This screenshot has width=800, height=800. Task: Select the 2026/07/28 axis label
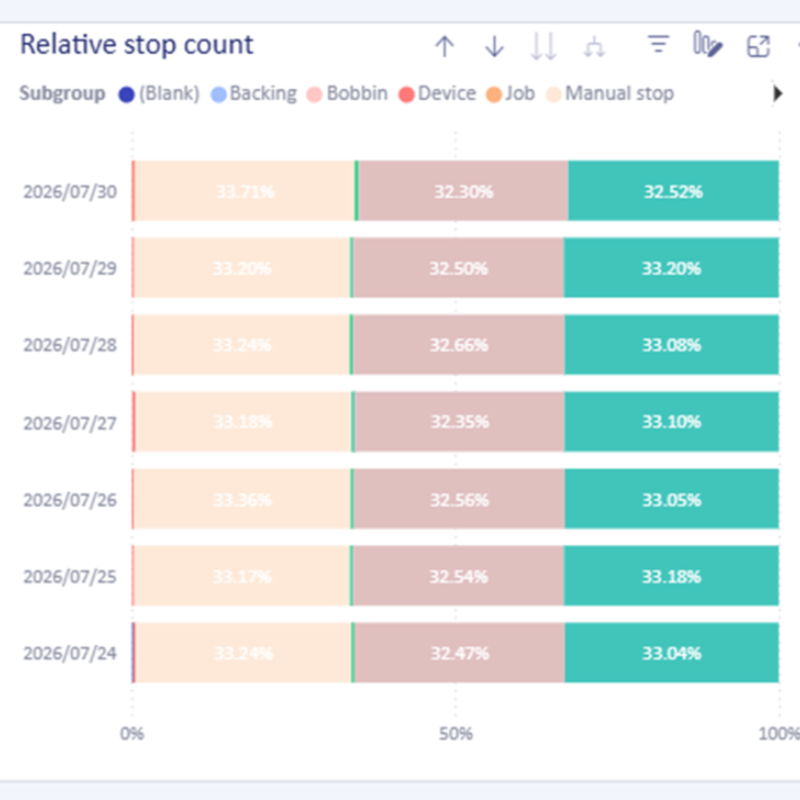[x=70, y=345]
